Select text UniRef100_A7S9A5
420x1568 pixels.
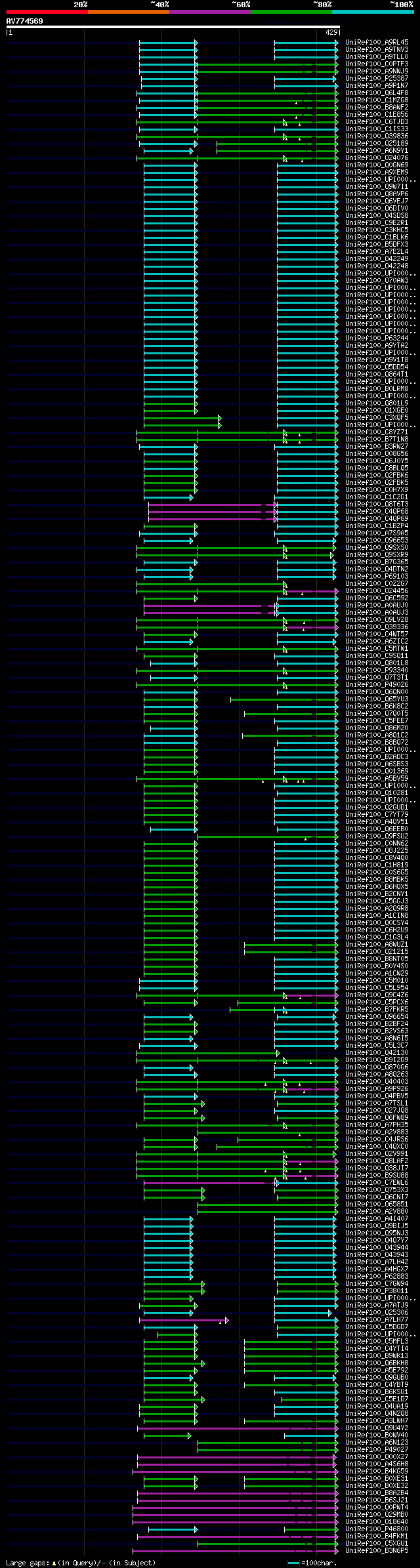click(377, 533)
